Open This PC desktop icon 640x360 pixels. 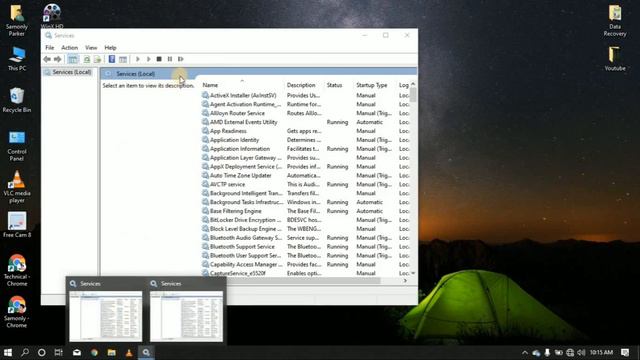point(17,59)
